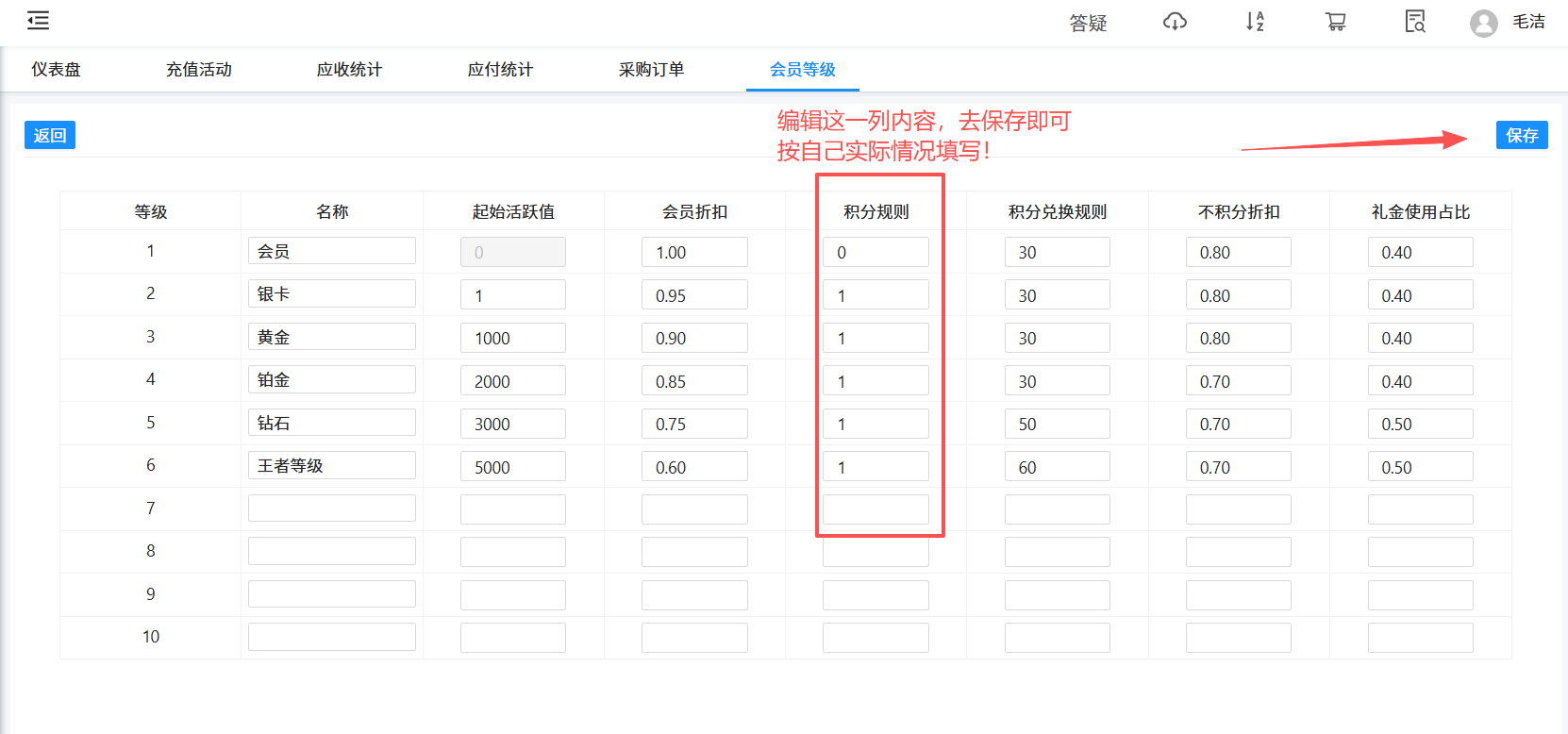Edit 王者等级 non-points discount 0.70
The height and width of the screenshot is (734, 1568).
pyautogui.click(x=1239, y=466)
